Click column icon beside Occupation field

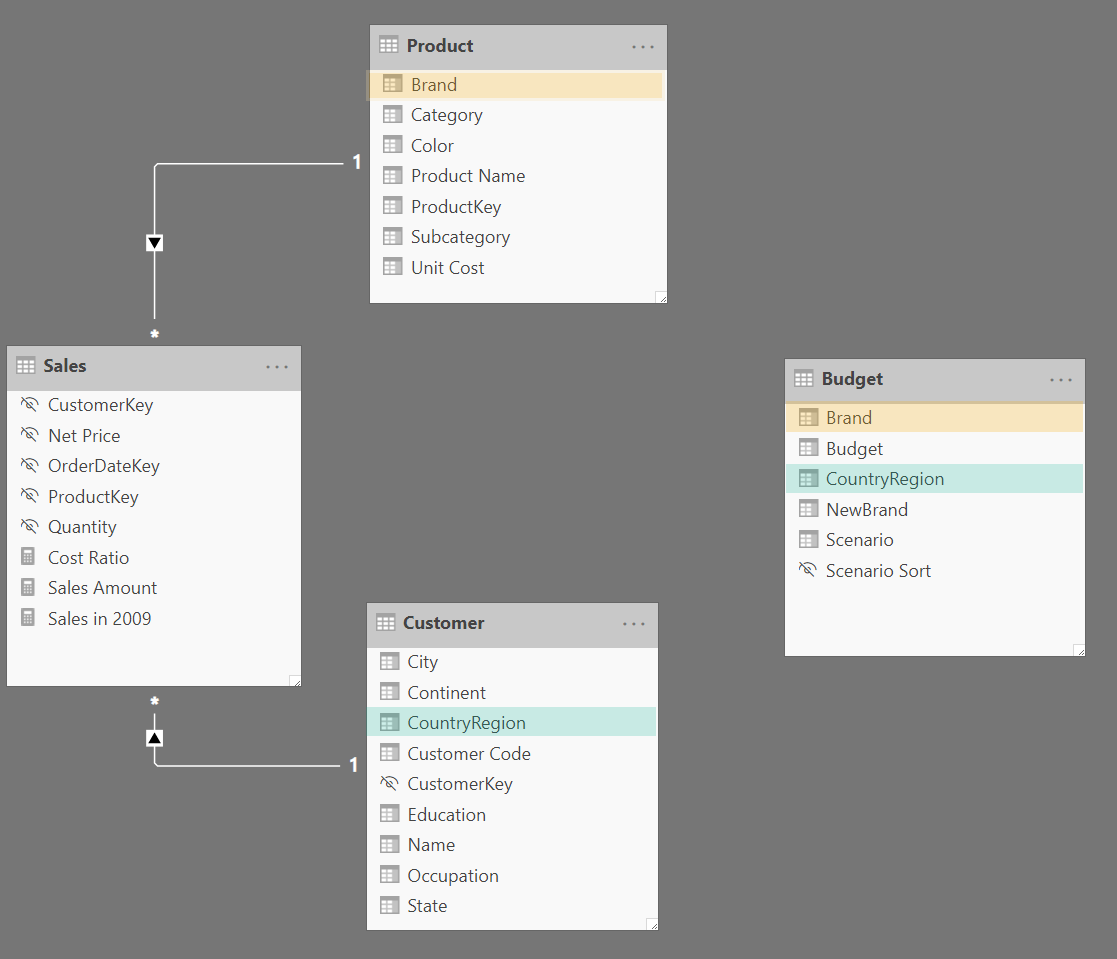[x=389, y=876]
